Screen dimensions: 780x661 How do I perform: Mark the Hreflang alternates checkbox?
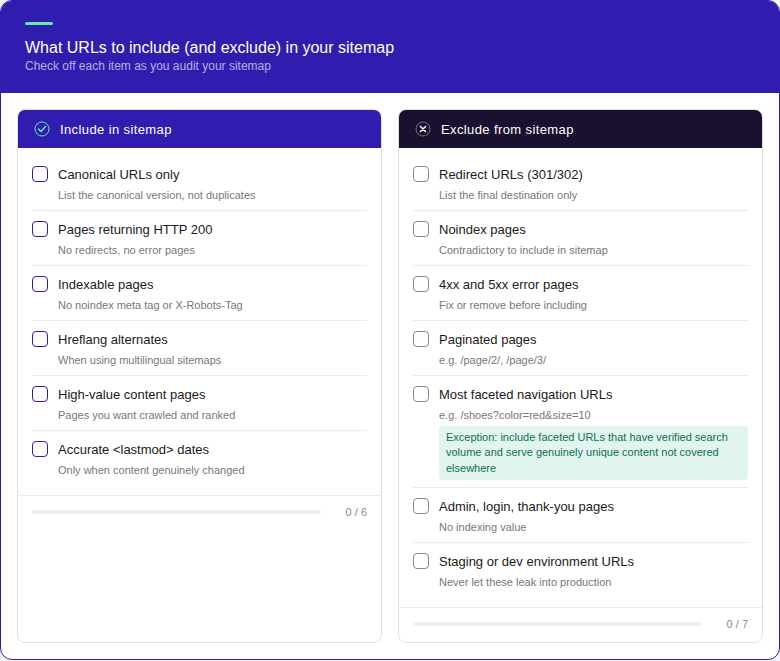coord(40,339)
